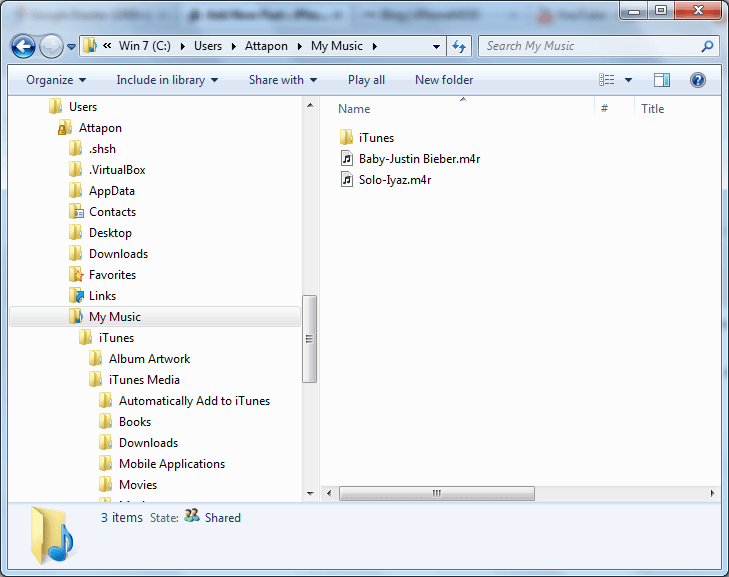This screenshot has width=729, height=577.
Task: Click the address bar folder icon
Action: pyautogui.click(x=90, y=46)
